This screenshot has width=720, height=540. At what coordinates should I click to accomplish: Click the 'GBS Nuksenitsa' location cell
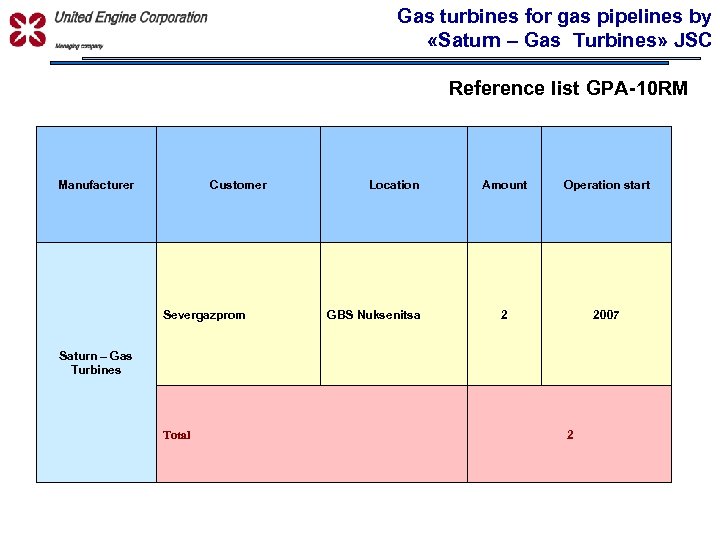394,314
